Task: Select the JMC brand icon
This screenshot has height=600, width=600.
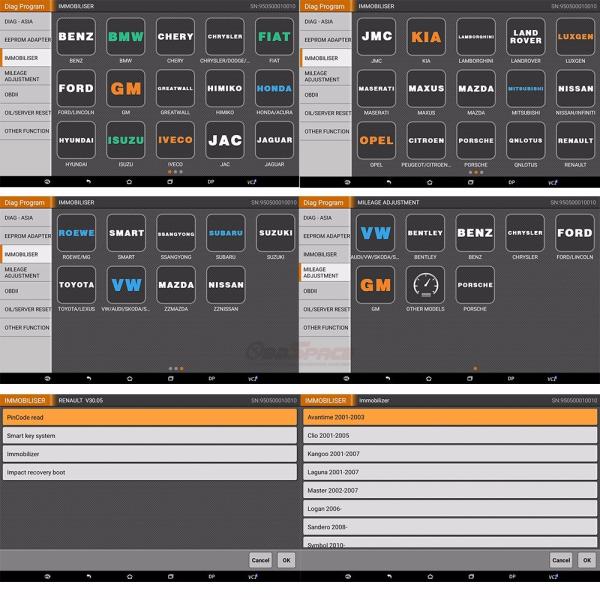Action: click(x=377, y=37)
